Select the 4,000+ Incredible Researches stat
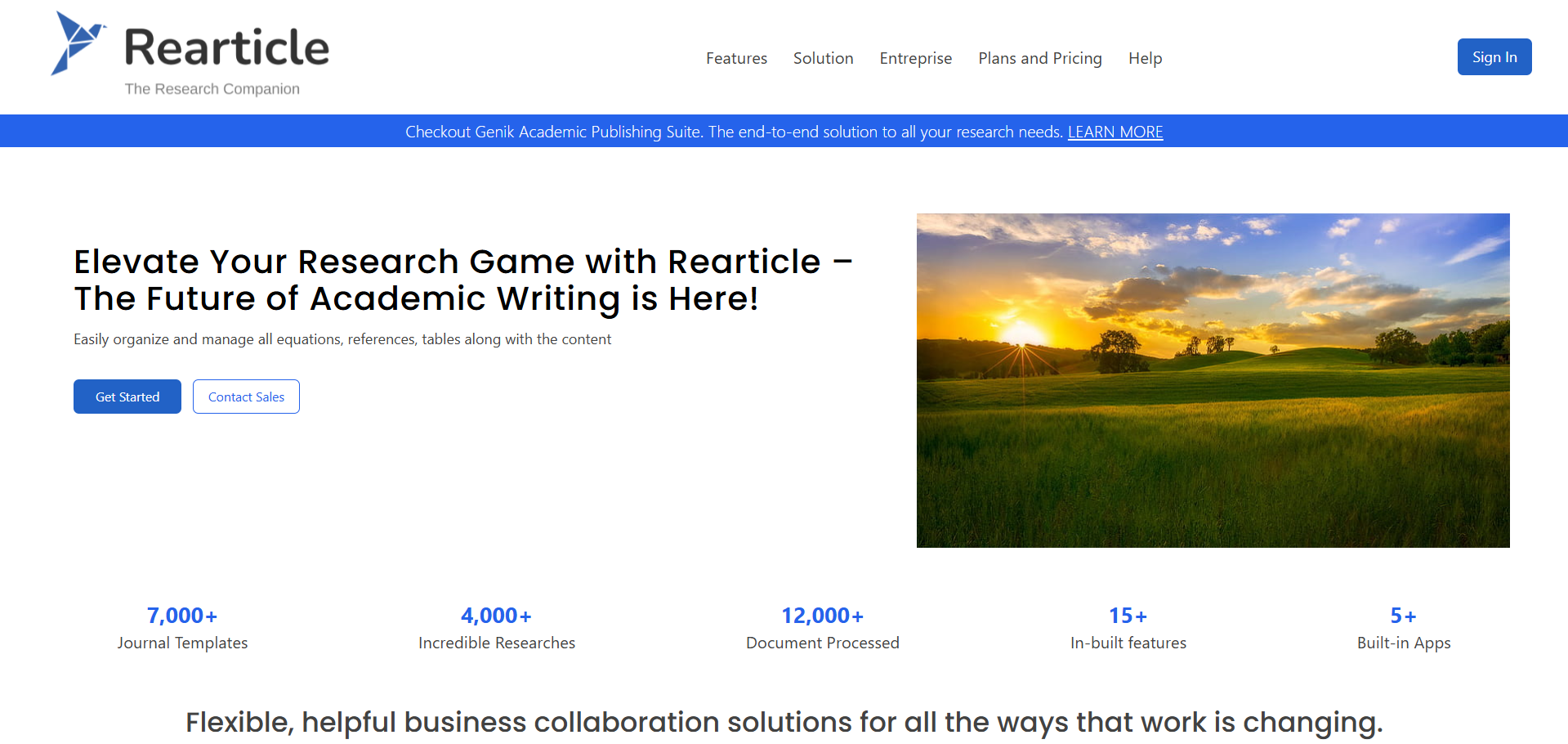Screen dimensions: 1568x744 496,628
